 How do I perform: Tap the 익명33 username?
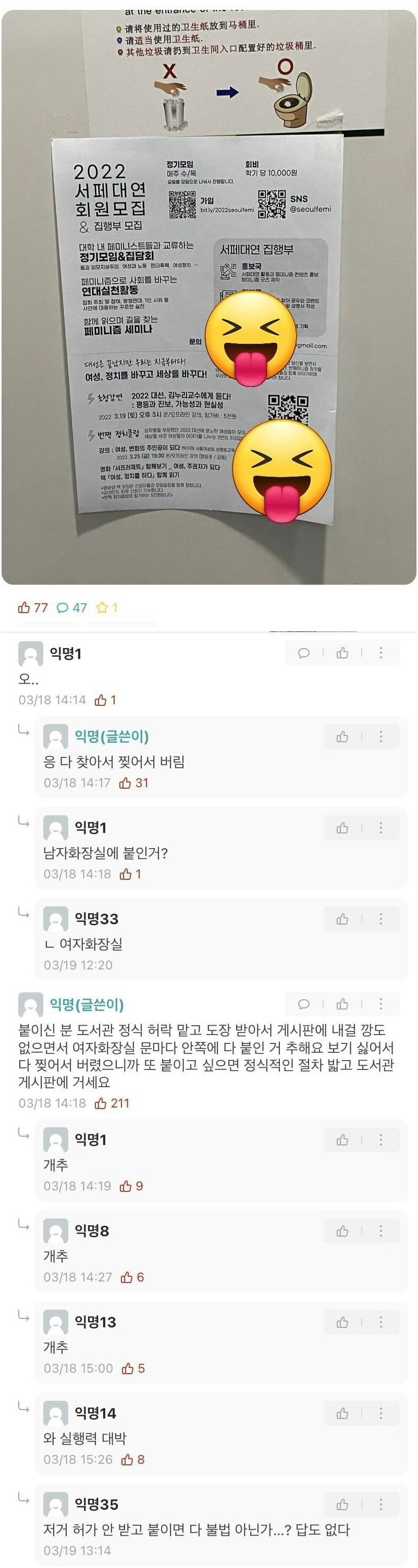click(x=96, y=918)
